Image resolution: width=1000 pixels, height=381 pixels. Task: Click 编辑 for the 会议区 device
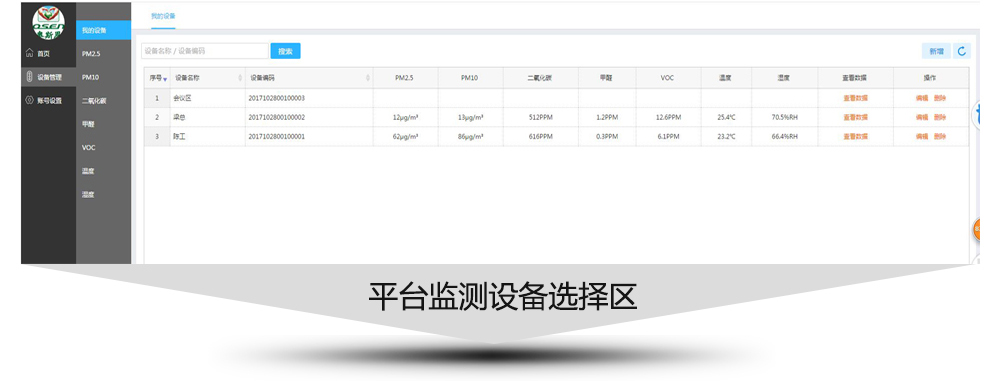click(x=922, y=98)
